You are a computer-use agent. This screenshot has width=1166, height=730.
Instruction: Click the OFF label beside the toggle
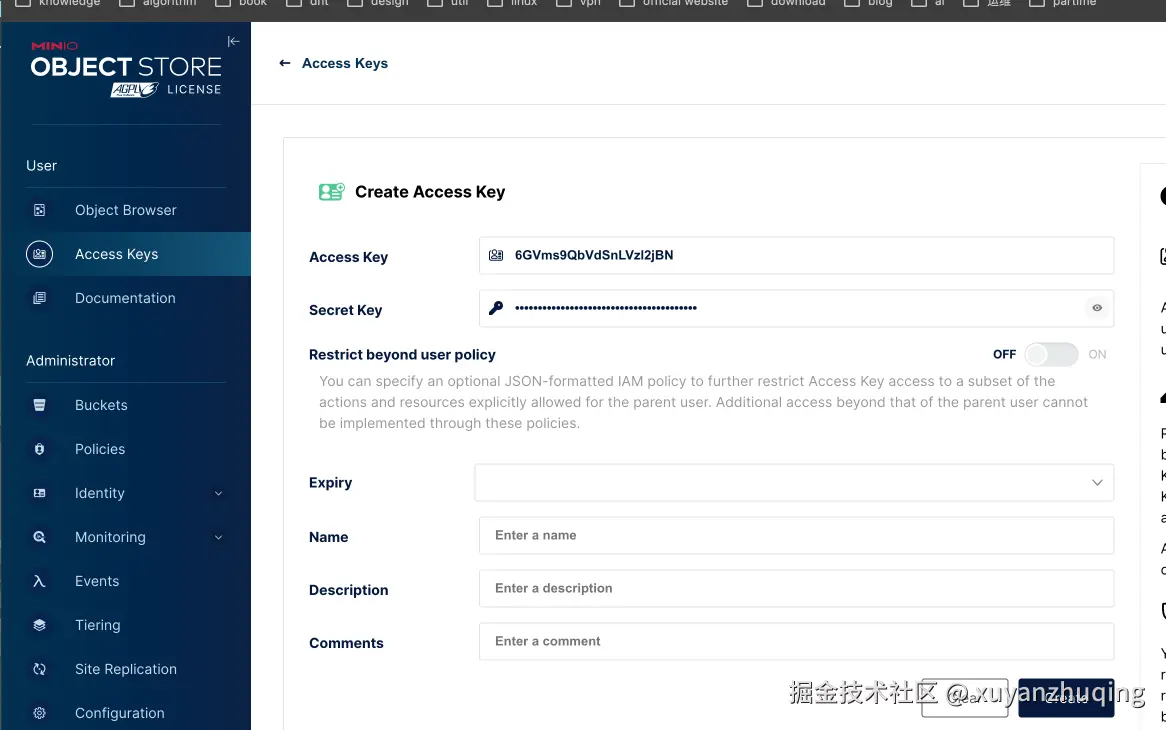(1004, 355)
